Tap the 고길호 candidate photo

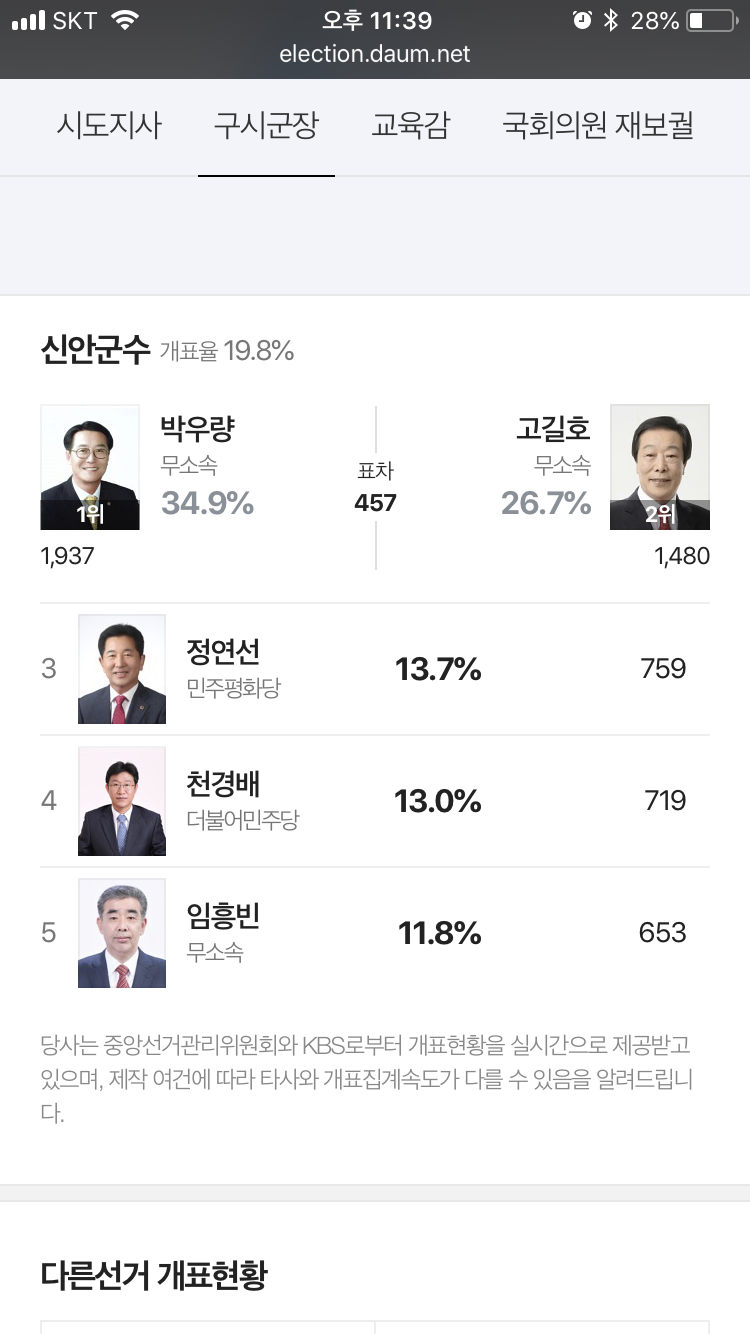pyautogui.click(x=660, y=467)
